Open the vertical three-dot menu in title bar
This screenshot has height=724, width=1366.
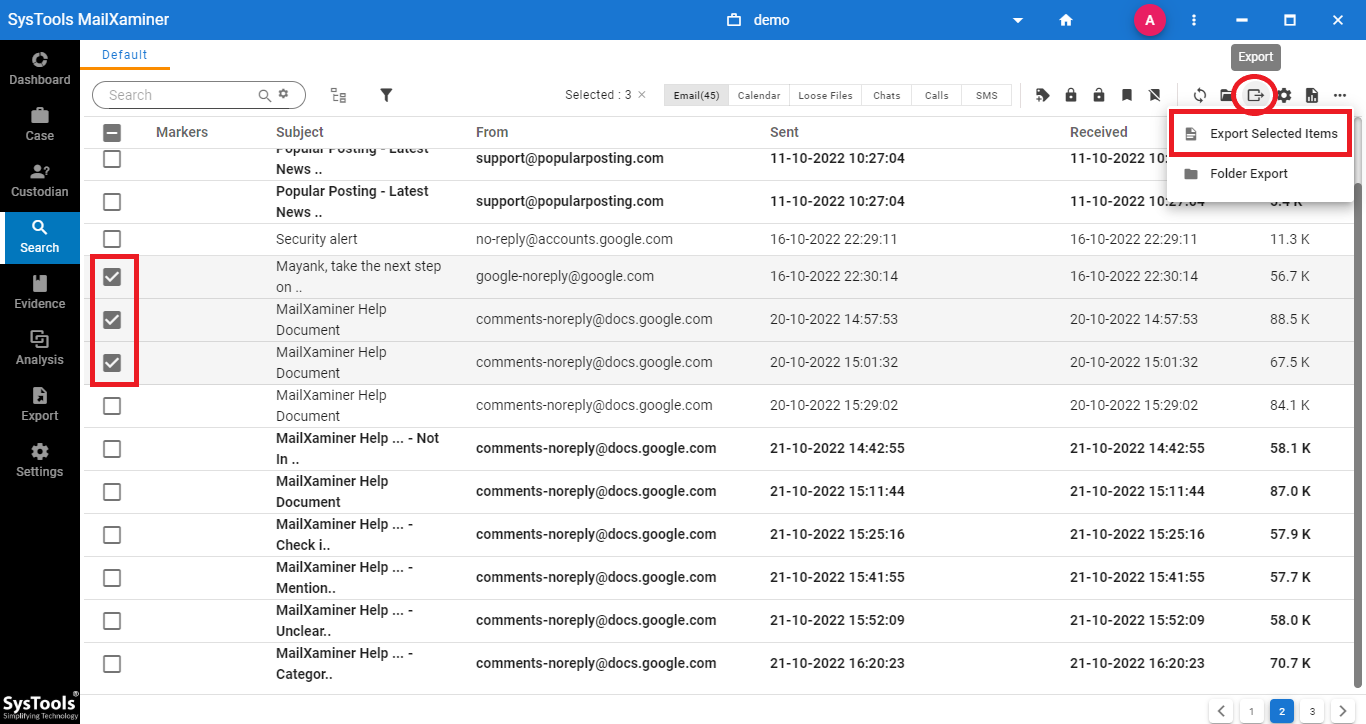click(x=1194, y=20)
